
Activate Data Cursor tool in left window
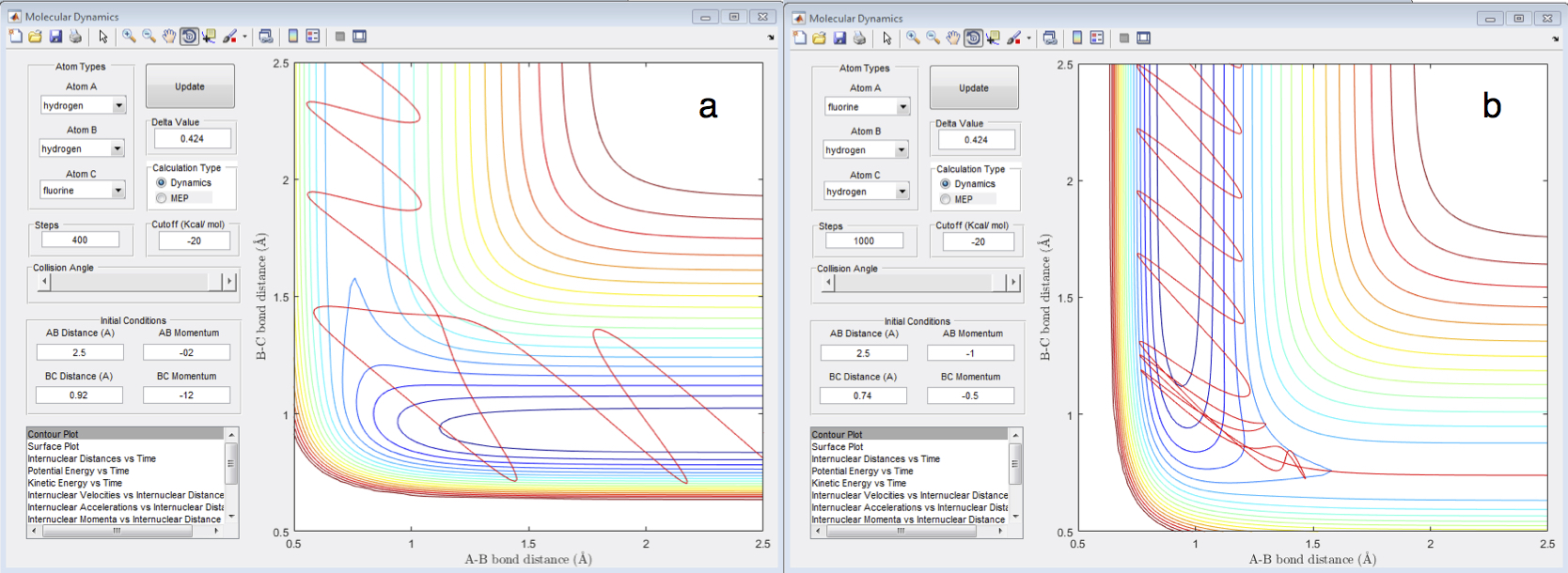(x=209, y=37)
